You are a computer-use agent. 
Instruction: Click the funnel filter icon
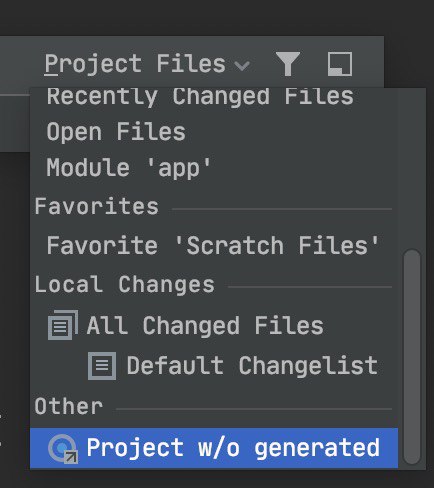(288, 64)
